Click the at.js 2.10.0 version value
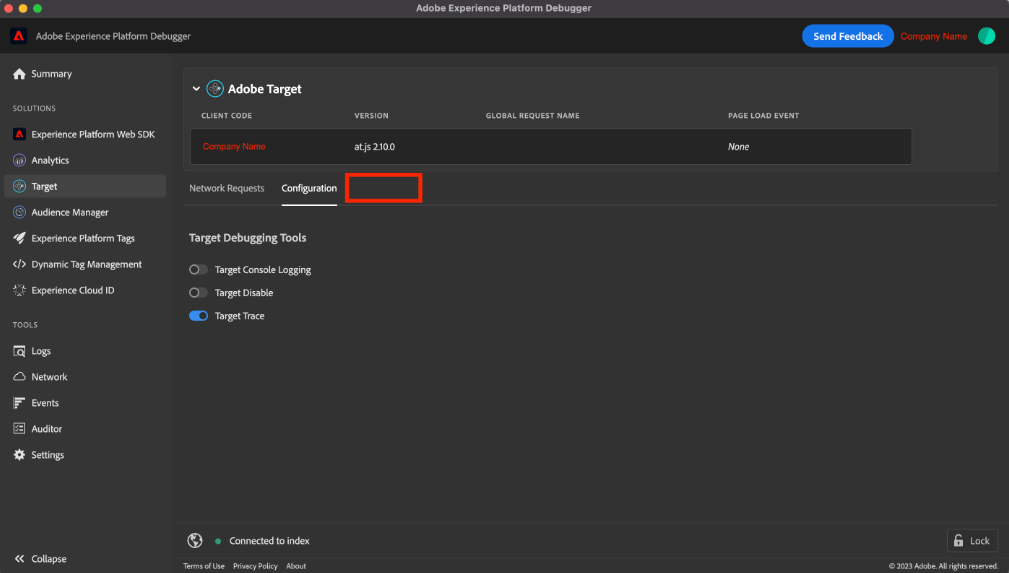Image resolution: width=1009 pixels, height=573 pixels. (x=375, y=147)
